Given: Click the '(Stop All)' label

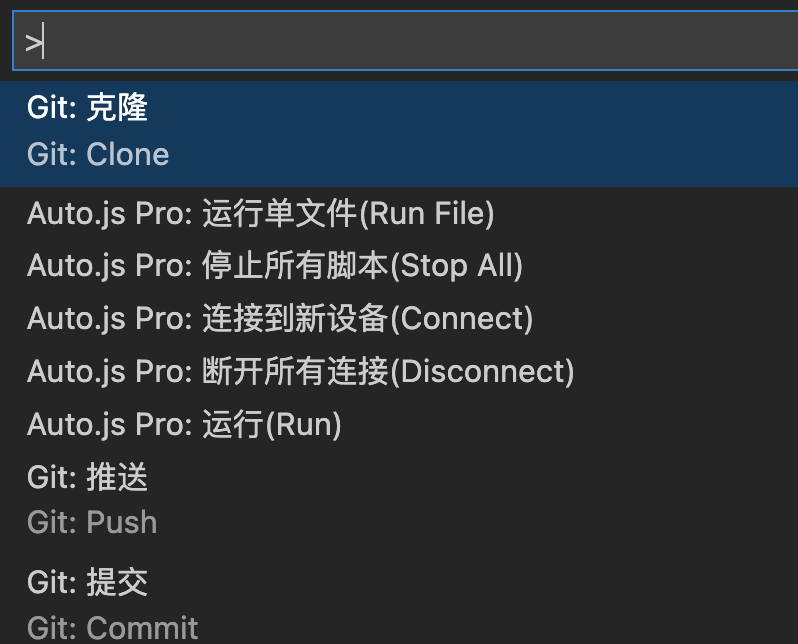Looking at the screenshot, I should click(455, 266).
